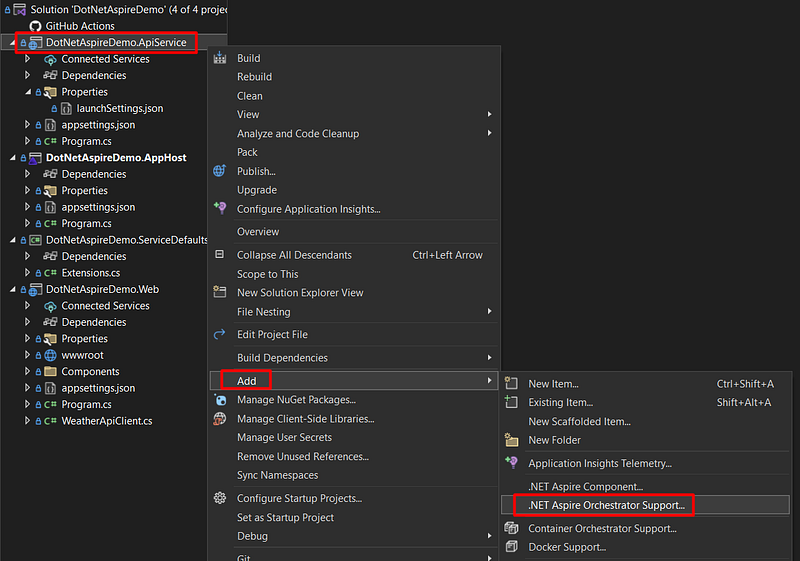800x561 pixels.
Task: Select Overview from context menu
Action: click(354, 232)
